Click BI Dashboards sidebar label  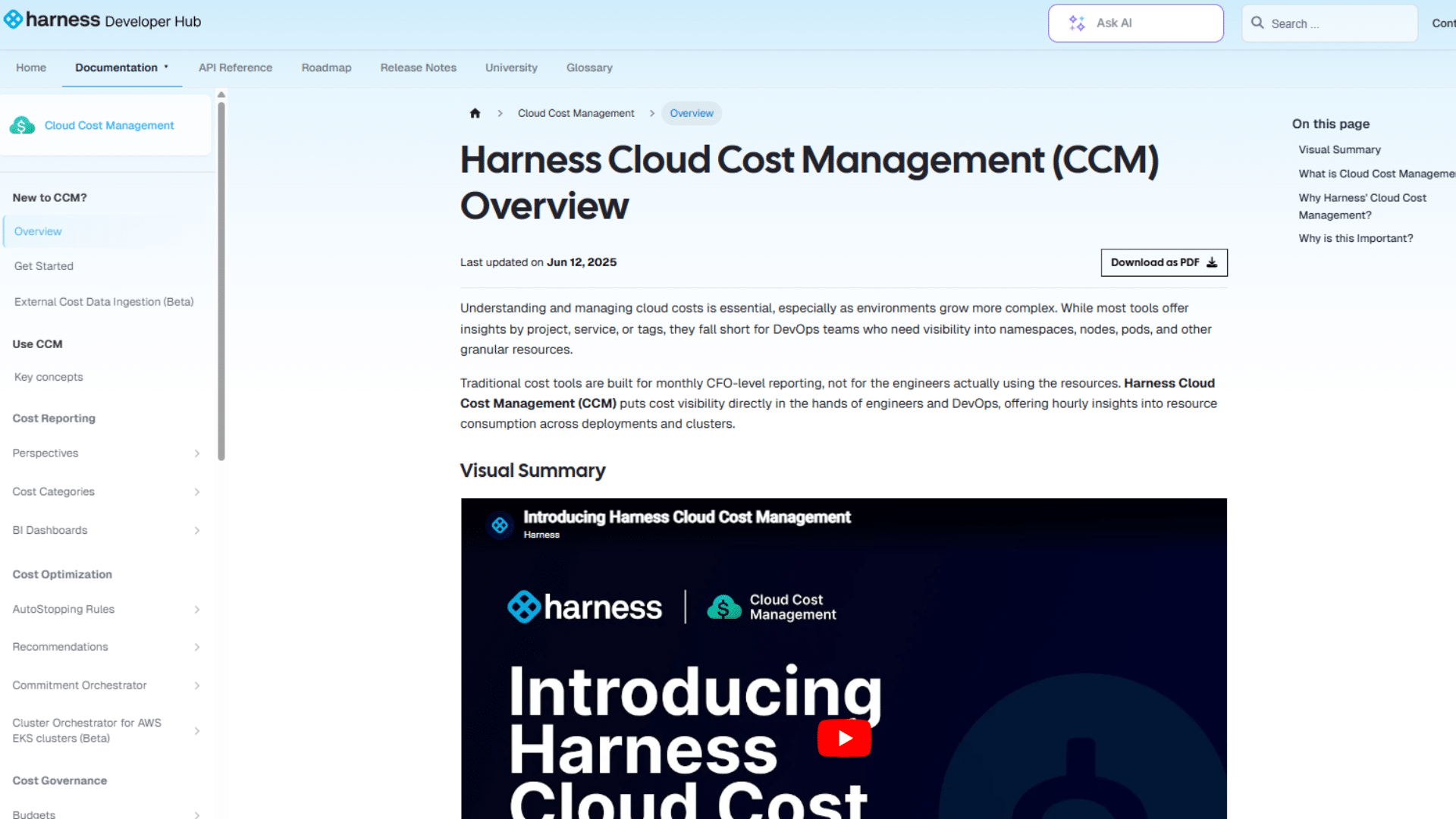tap(50, 531)
